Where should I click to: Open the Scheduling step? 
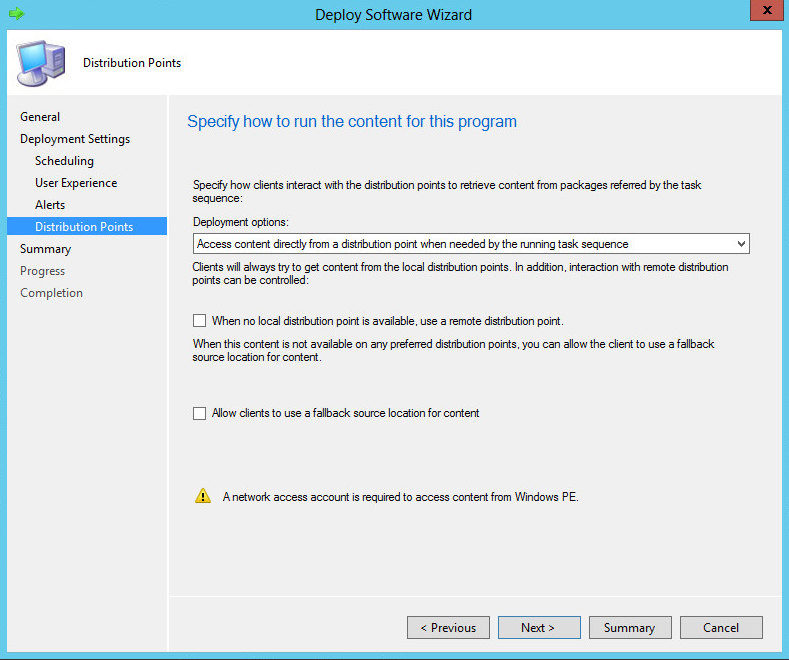[x=64, y=161]
